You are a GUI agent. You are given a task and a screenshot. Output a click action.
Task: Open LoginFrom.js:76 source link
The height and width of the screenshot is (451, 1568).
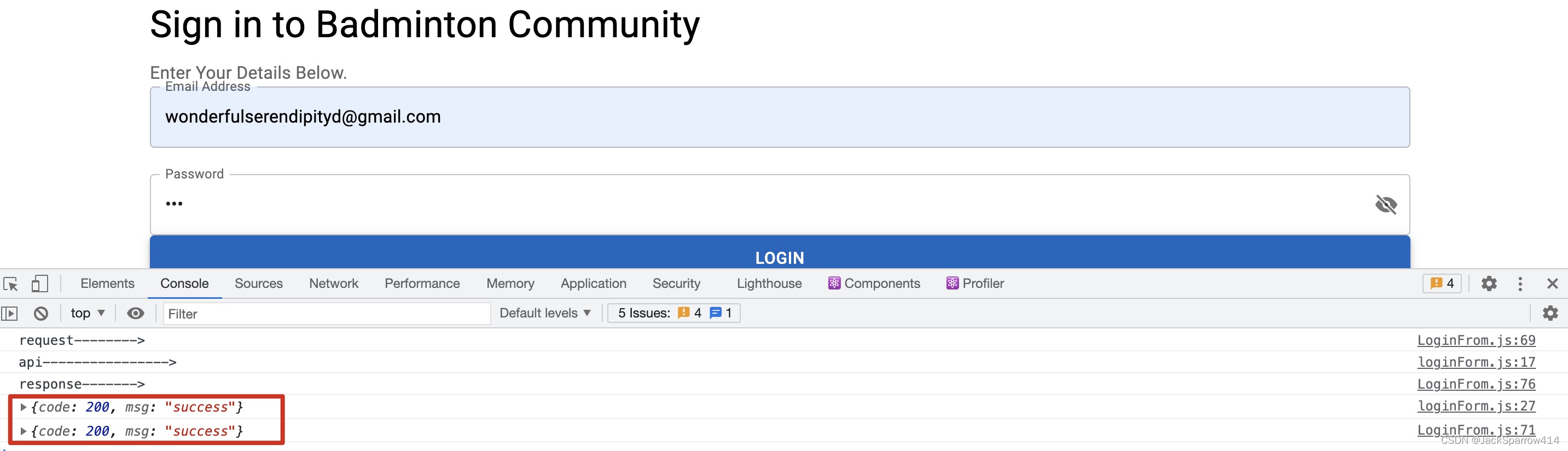[x=1476, y=384]
